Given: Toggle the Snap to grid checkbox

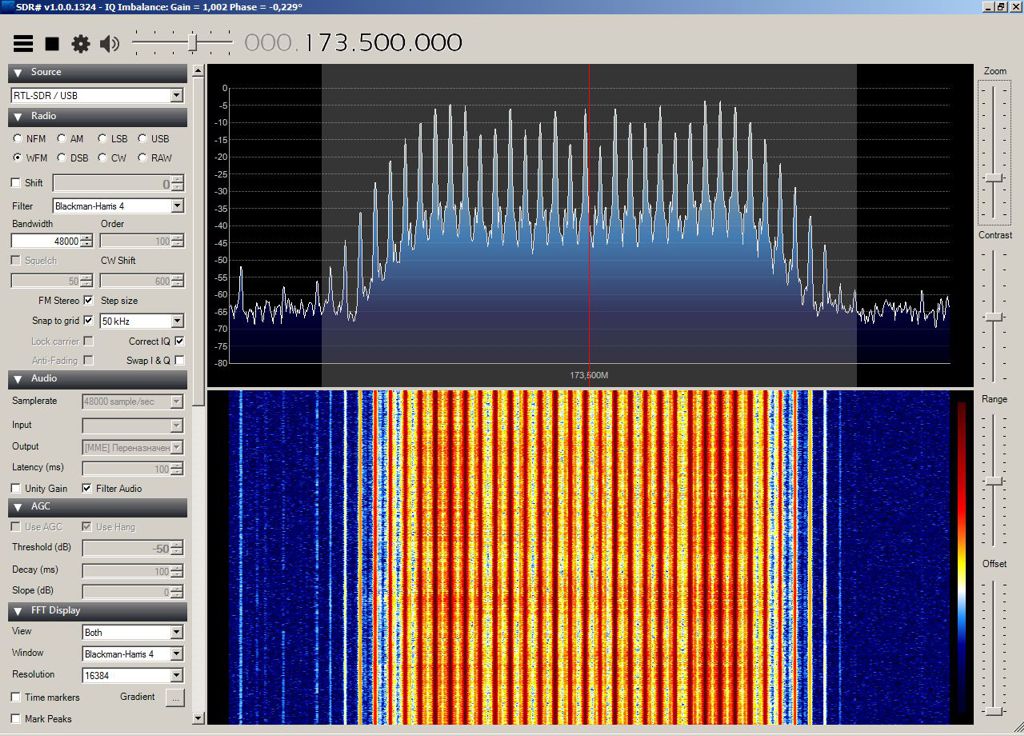Looking at the screenshot, I should [88, 321].
